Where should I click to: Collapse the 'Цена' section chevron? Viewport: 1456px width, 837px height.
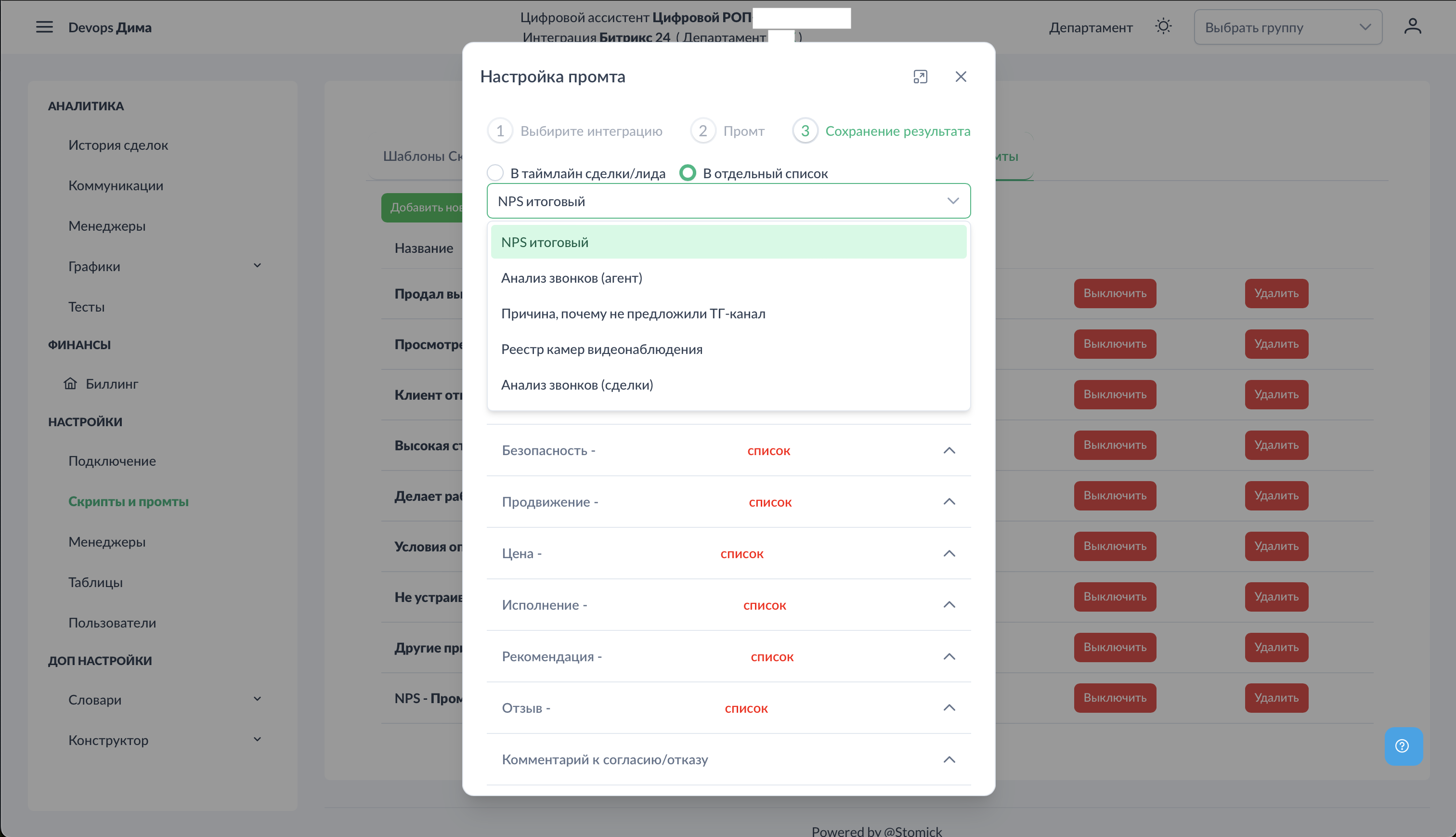click(x=949, y=553)
